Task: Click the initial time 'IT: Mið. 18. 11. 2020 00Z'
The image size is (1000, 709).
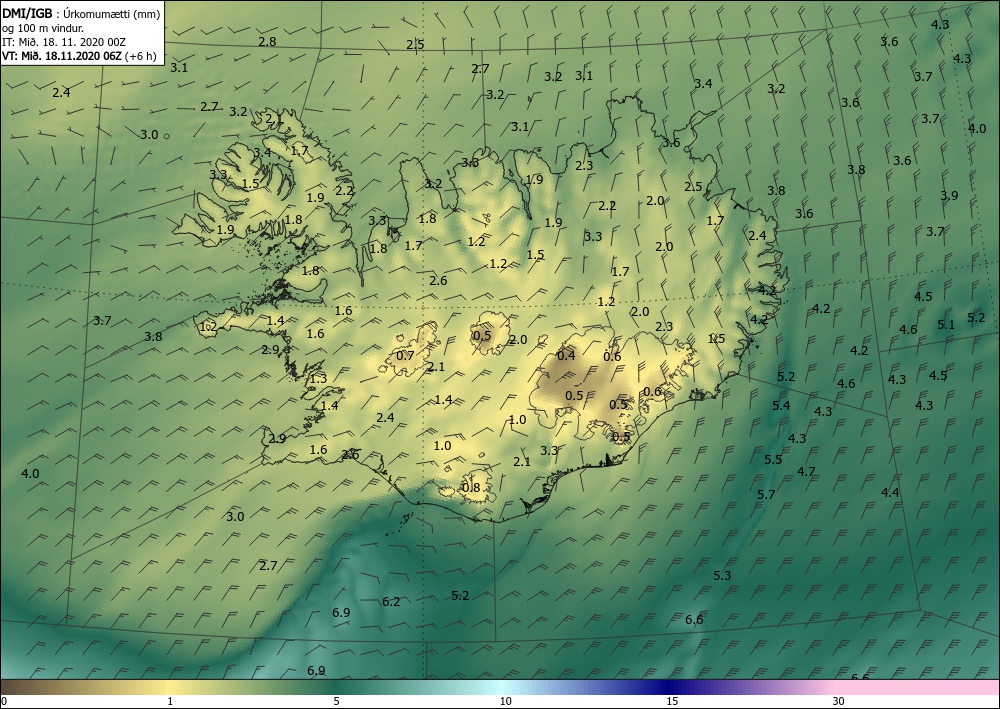Action: tap(64, 42)
